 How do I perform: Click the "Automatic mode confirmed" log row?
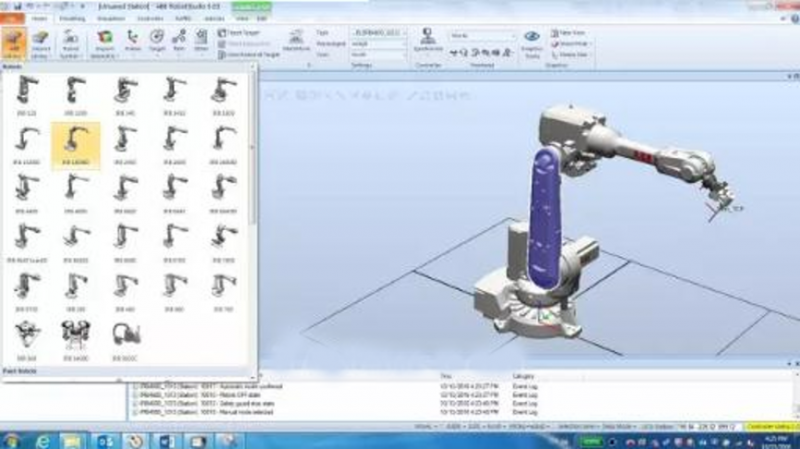pyautogui.click(x=337, y=387)
